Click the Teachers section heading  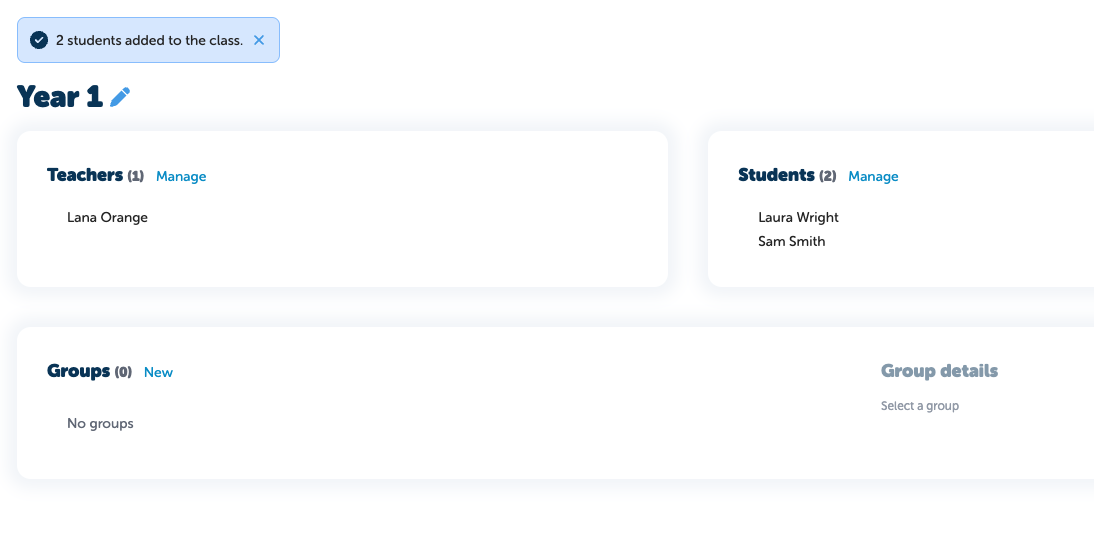click(85, 174)
